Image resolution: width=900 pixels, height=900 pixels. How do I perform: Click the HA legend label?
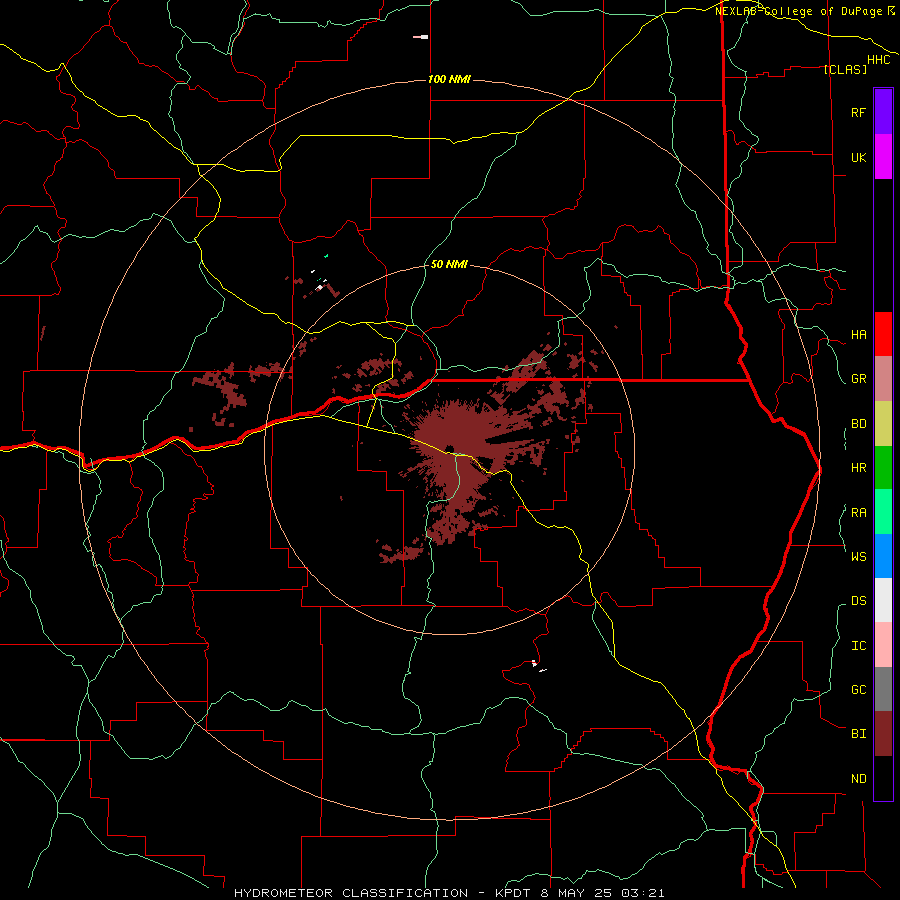[858, 335]
